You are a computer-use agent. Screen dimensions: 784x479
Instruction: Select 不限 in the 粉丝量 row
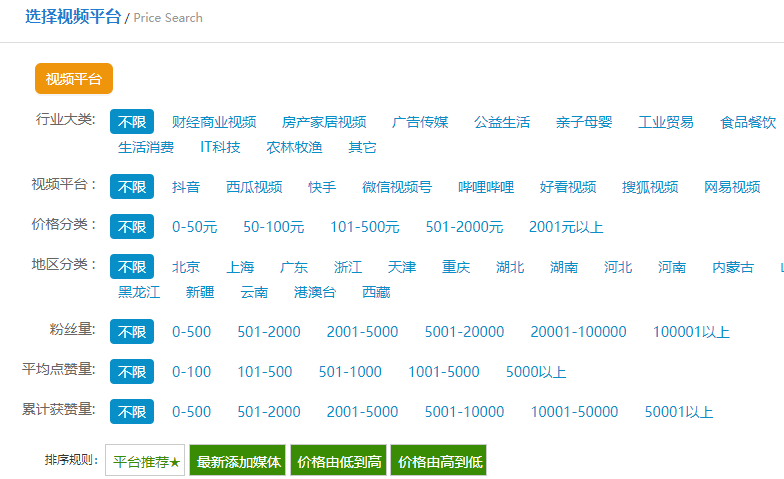tap(132, 332)
